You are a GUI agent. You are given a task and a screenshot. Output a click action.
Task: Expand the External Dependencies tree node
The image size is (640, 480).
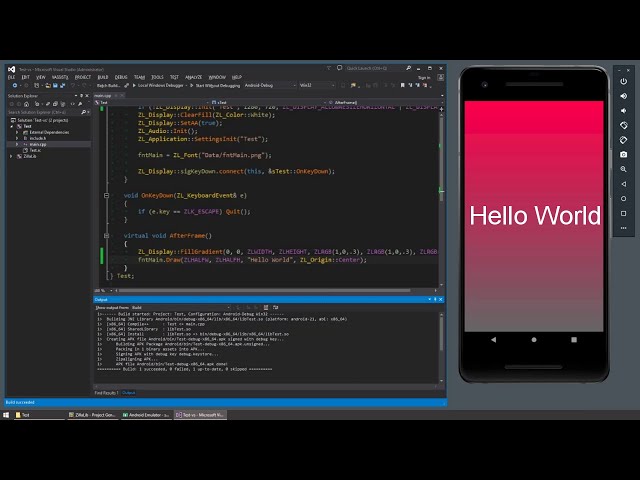pyautogui.click(x=17, y=132)
